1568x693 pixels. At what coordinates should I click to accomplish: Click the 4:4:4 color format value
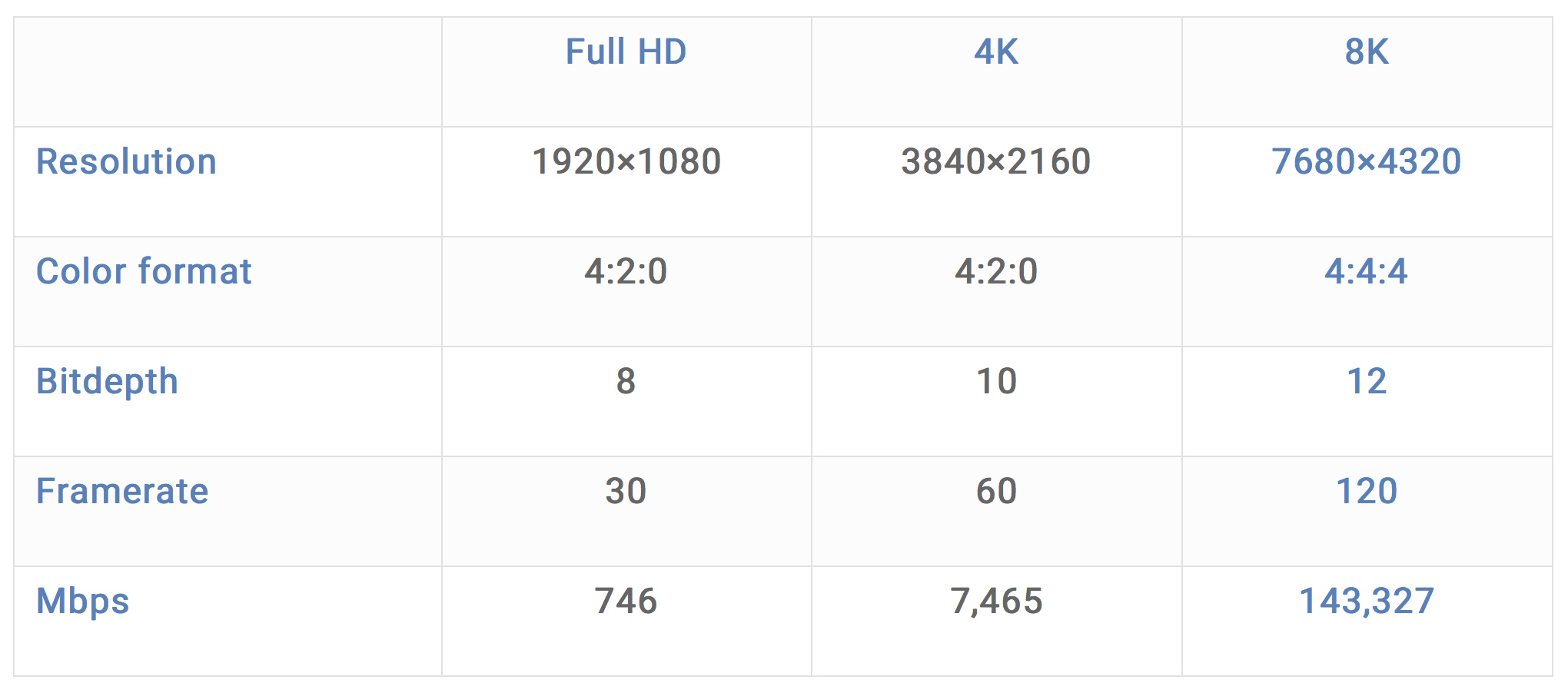point(1367,272)
